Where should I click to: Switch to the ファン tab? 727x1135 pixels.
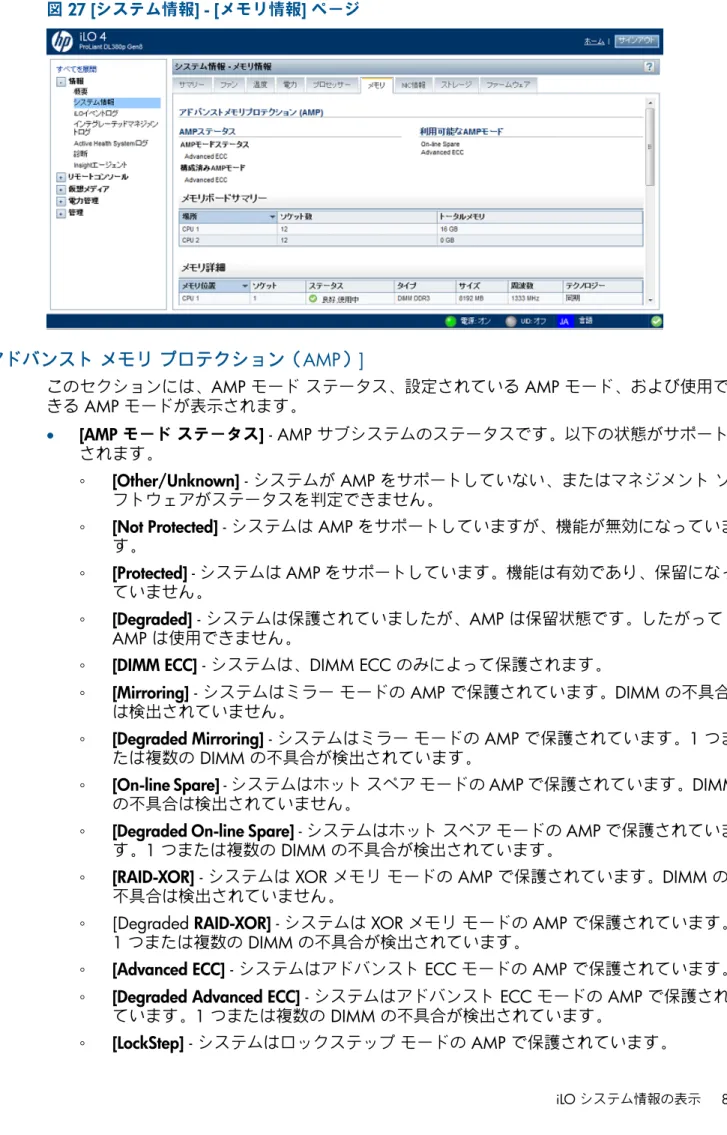click(x=229, y=85)
